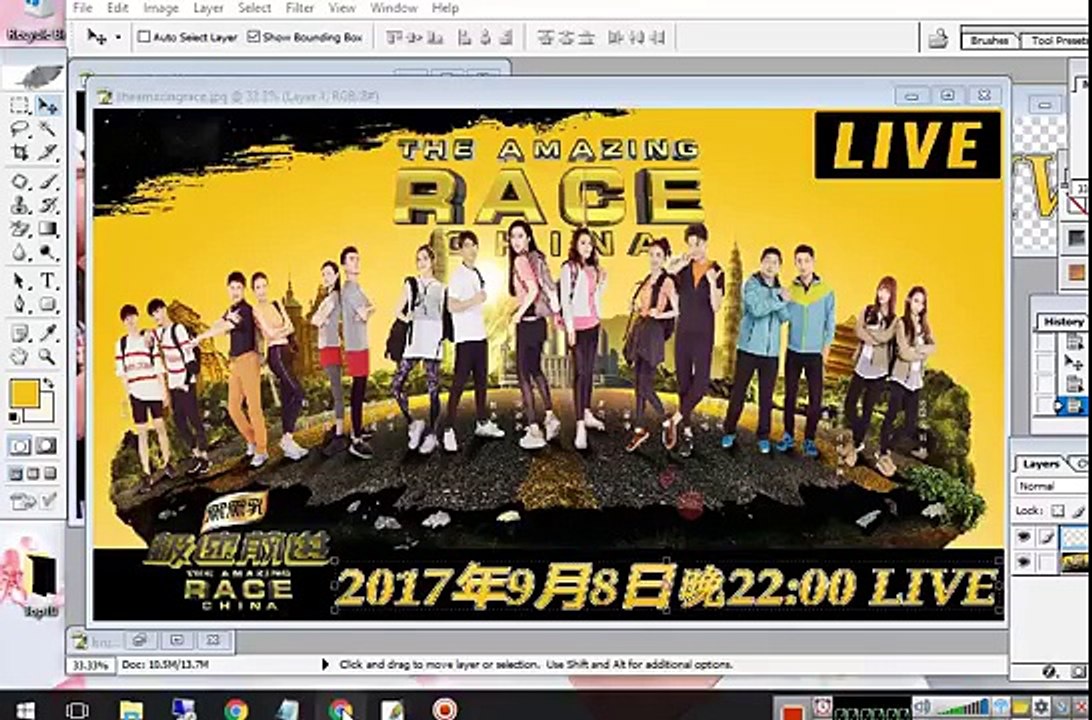Select the Magic Wand tool
1092x720 pixels.
[x=47, y=129]
